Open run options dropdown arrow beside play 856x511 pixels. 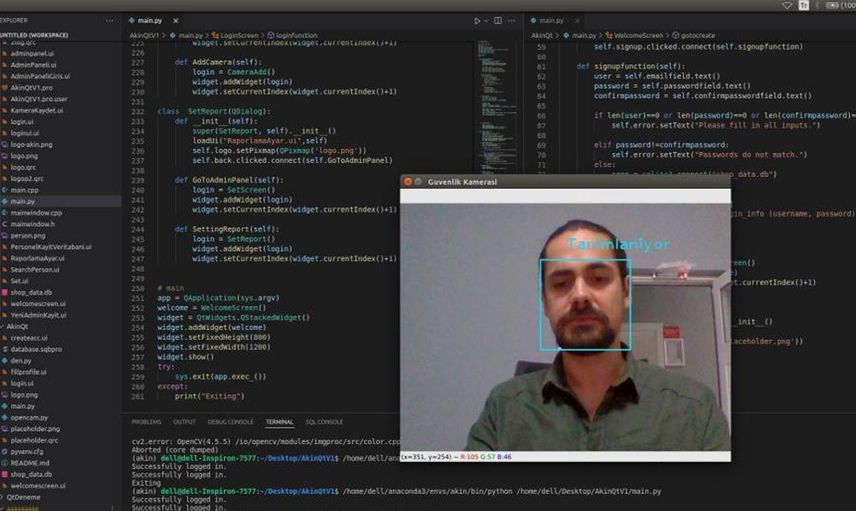coord(486,21)
